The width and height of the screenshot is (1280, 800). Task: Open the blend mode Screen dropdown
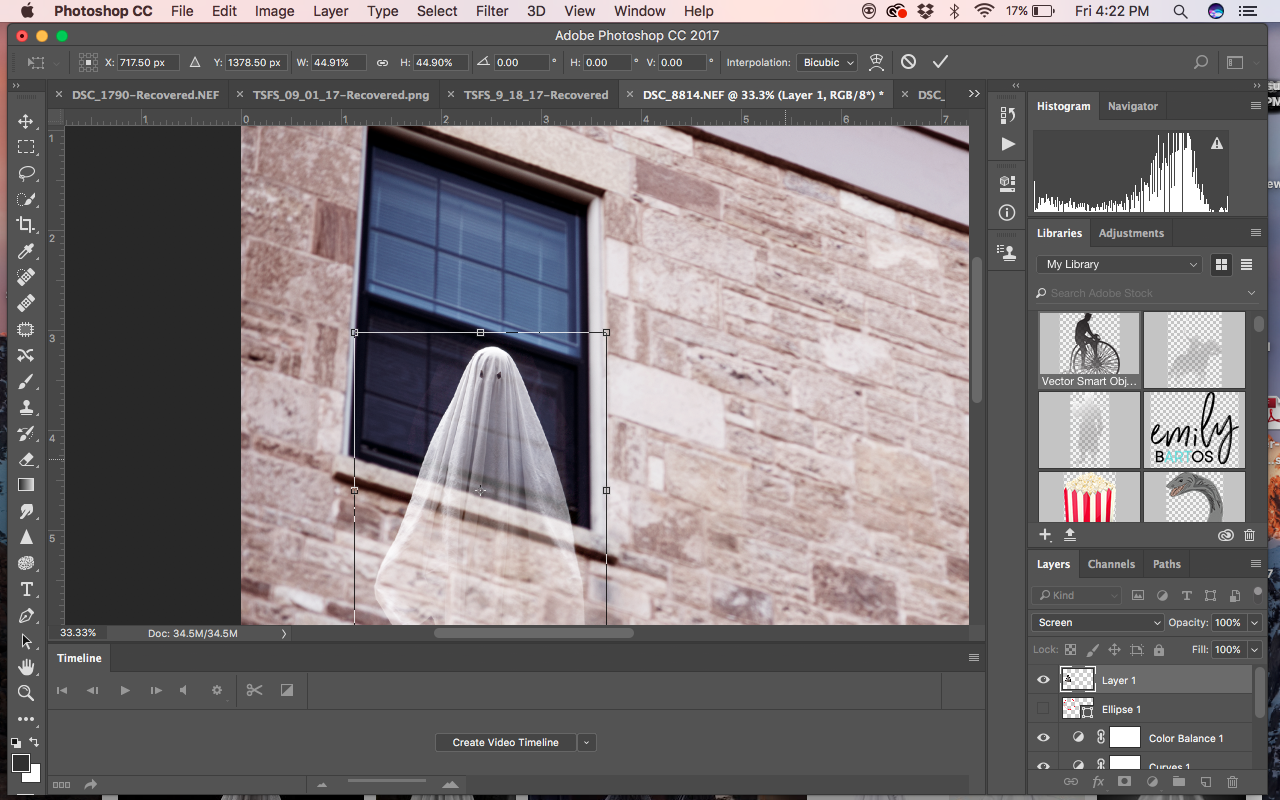click(1097, 622)
